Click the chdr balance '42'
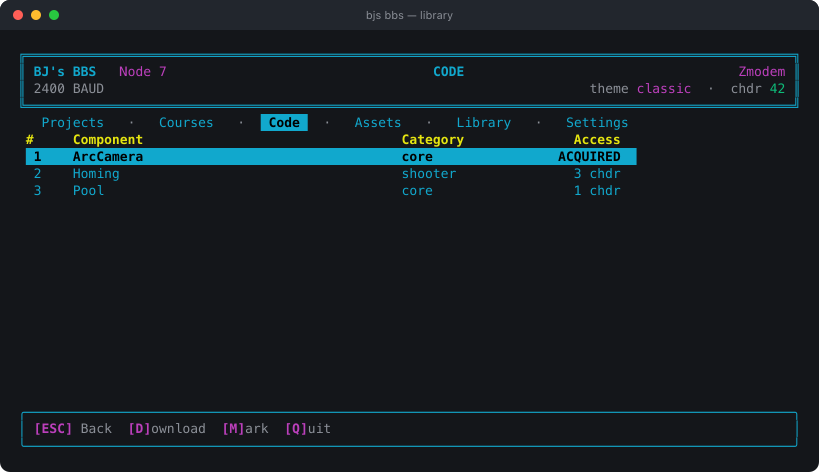This screenshot has width=819, height=472. pyautogui.click(x=777, y=89)
